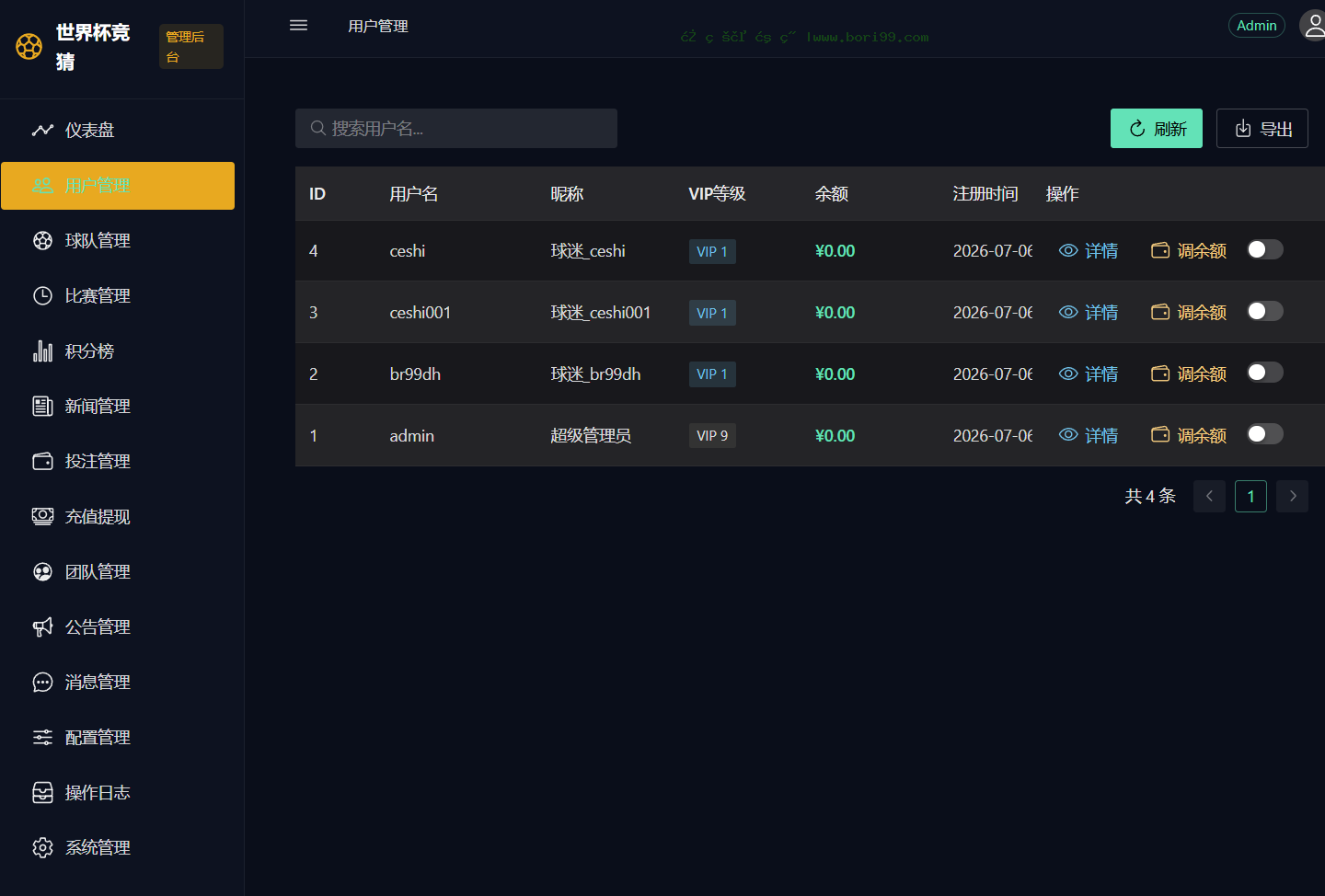1325x896 pixels.
Task: Click the 导出 export button
Action: pyautogui.click(x=1262, y=129)
